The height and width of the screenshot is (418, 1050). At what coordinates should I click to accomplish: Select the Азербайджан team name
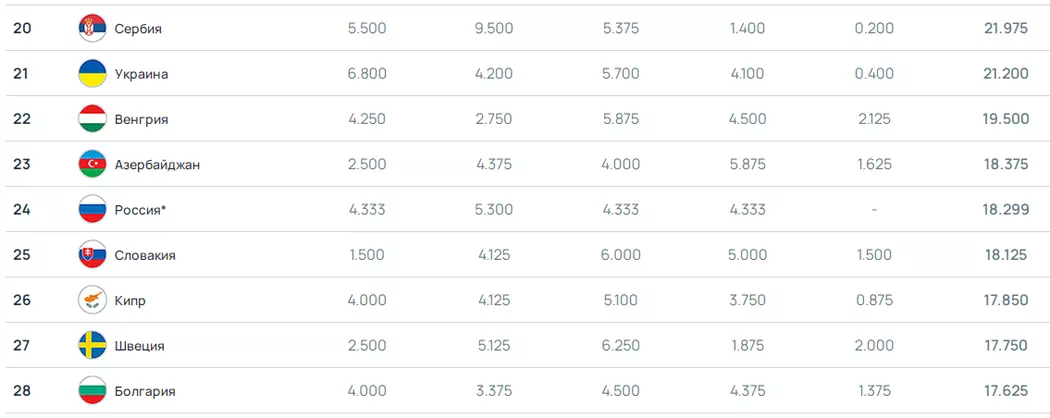tap(157, 164)
